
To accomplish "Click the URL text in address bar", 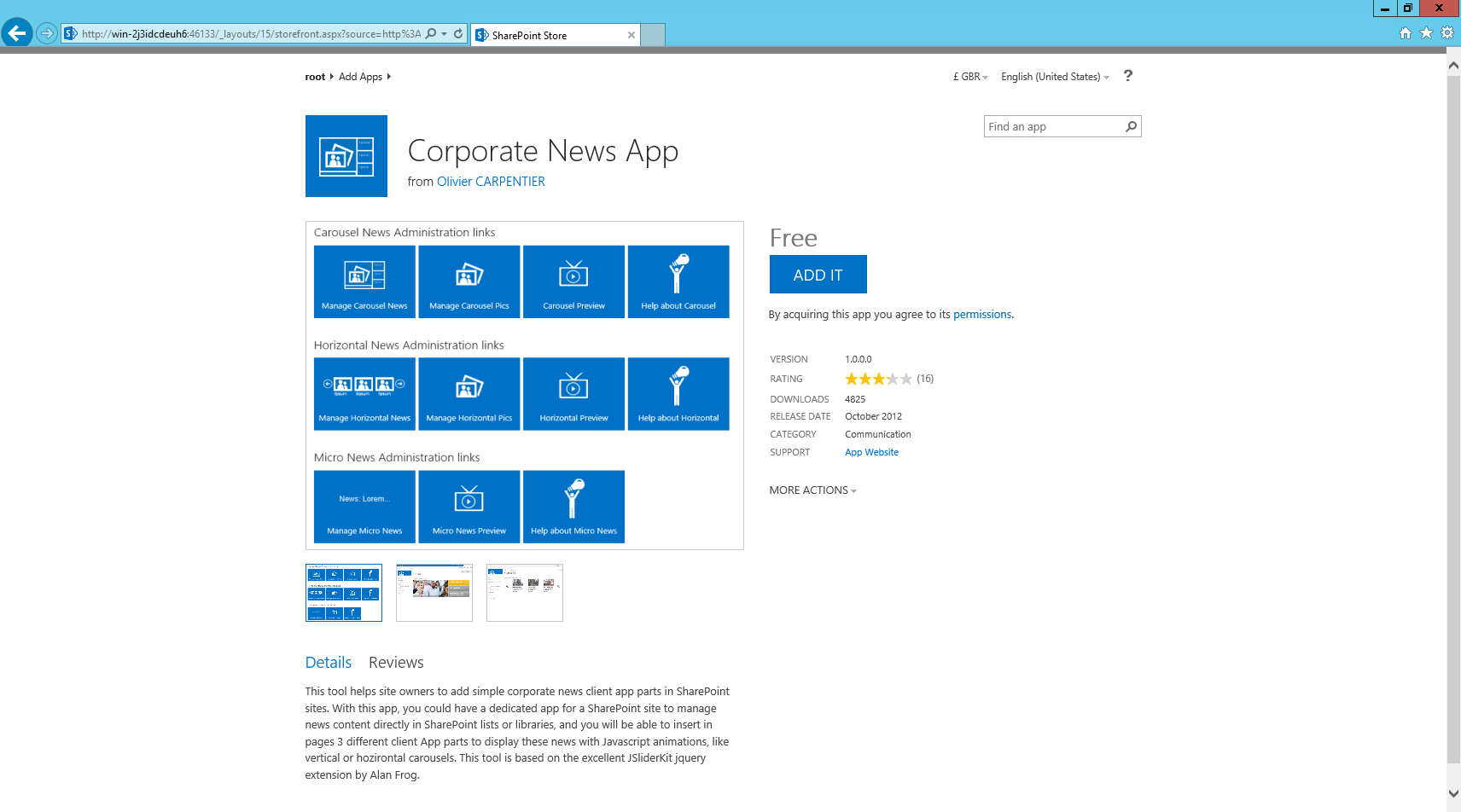I will point(251,34).
